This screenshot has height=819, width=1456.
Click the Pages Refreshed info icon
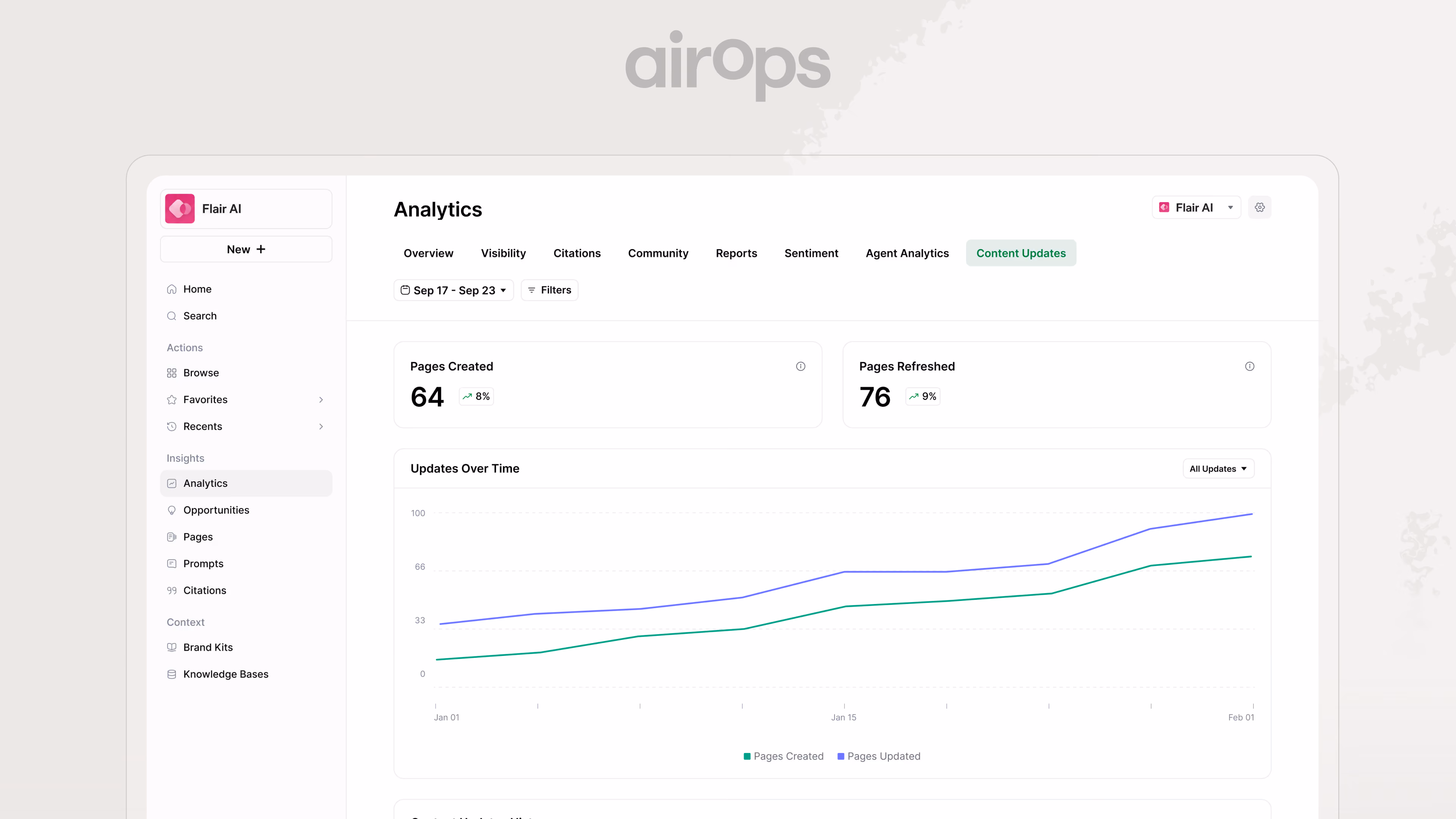[x=1250, y=366]
